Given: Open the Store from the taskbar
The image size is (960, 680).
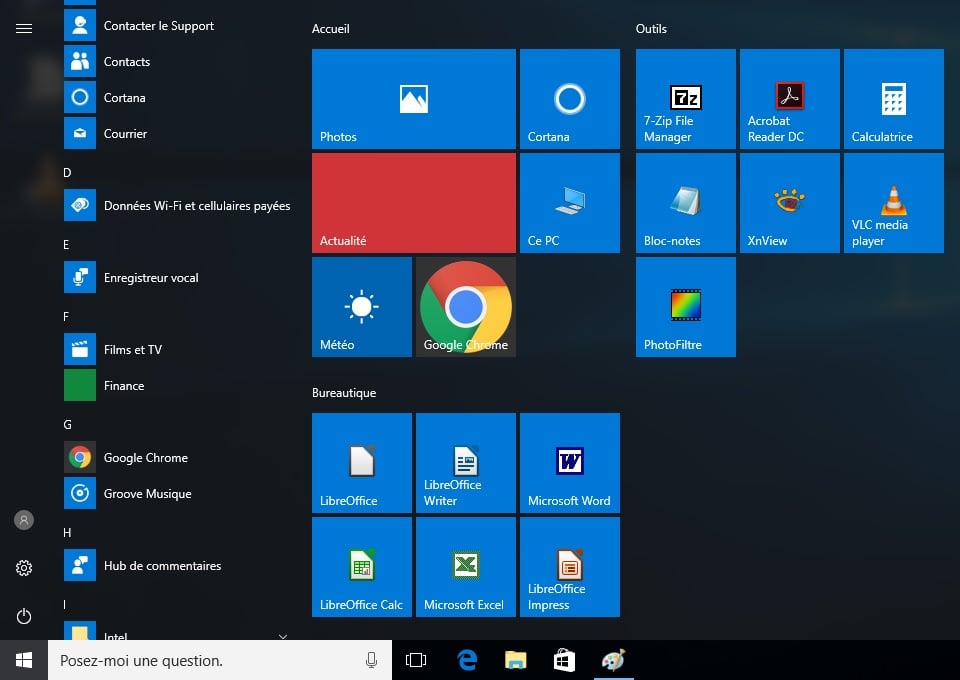Looking at the screenshot, I should 564,660.
